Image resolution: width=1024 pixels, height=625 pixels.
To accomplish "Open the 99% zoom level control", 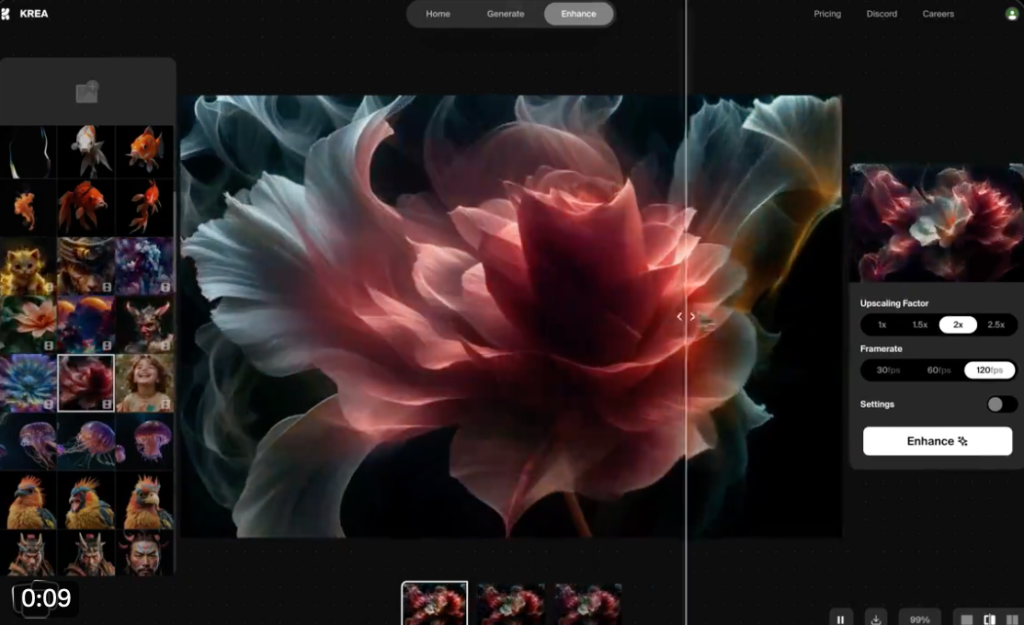I will pyautogui.click(x=920, y=620).
